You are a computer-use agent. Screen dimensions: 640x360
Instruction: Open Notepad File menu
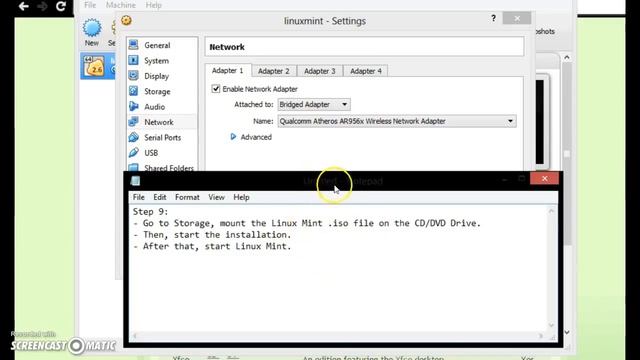(x=138, y=197)
